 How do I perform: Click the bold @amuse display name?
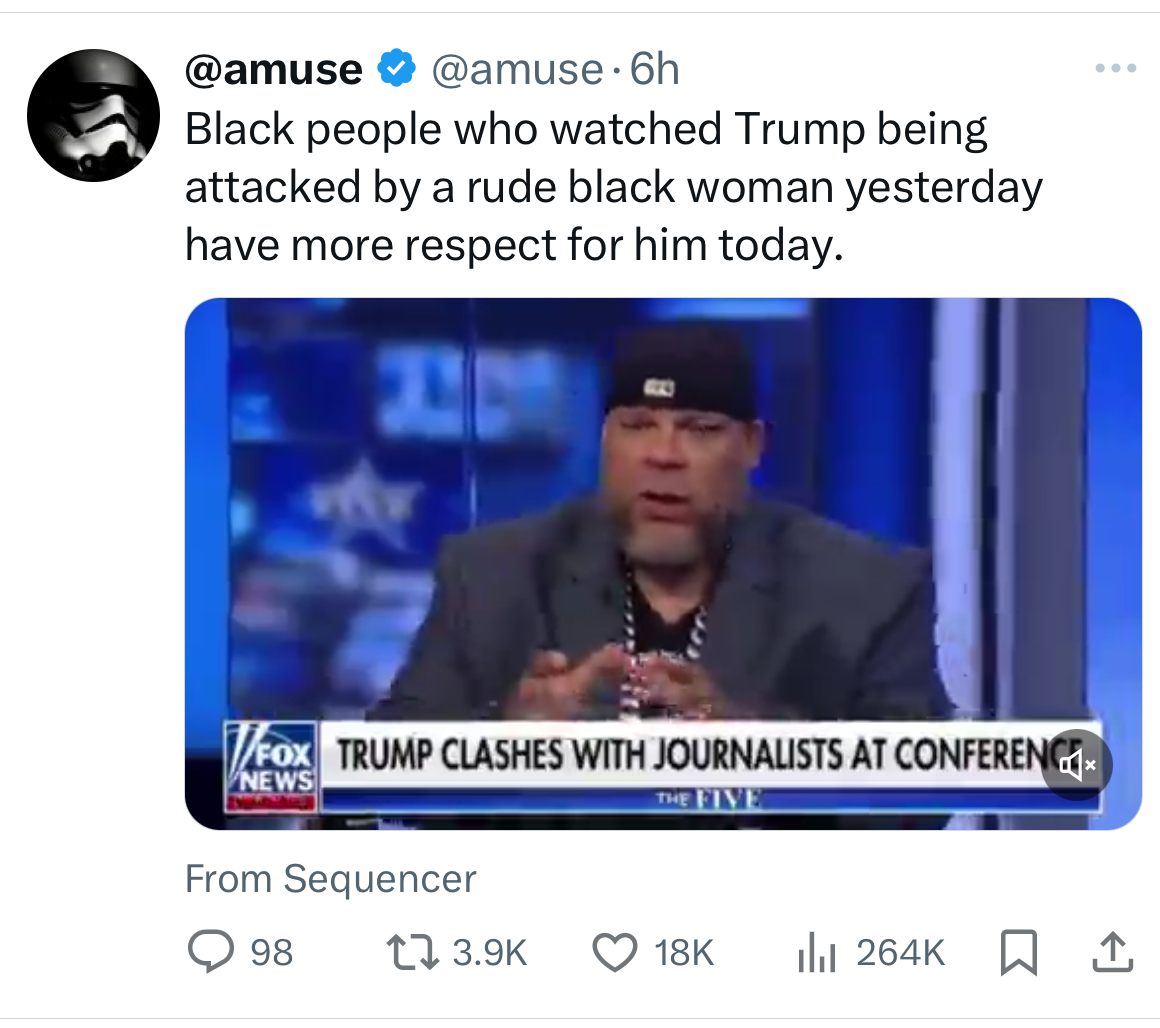tap(273, 69)
